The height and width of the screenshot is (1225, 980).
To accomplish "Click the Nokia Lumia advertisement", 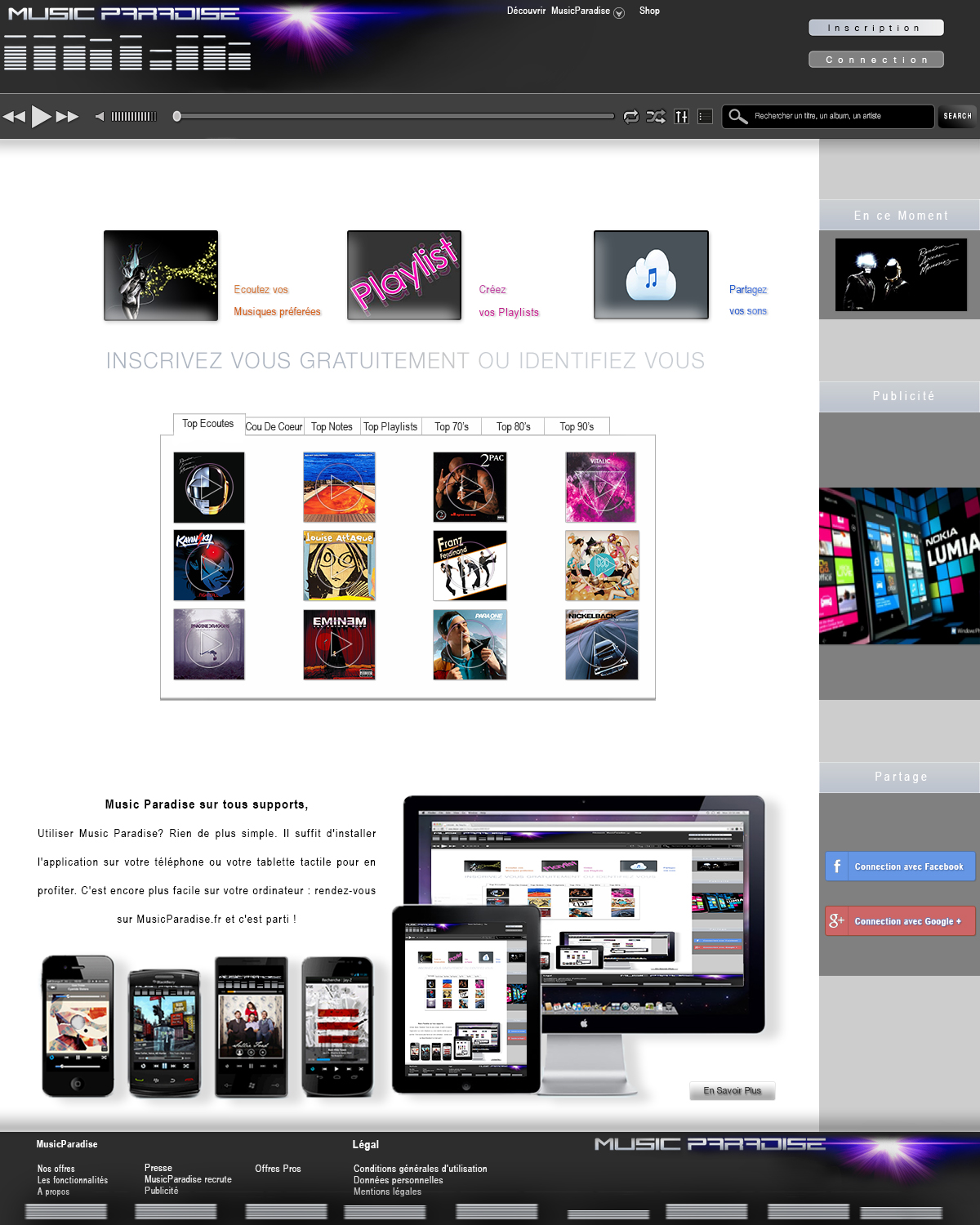I will pos(899,566).
